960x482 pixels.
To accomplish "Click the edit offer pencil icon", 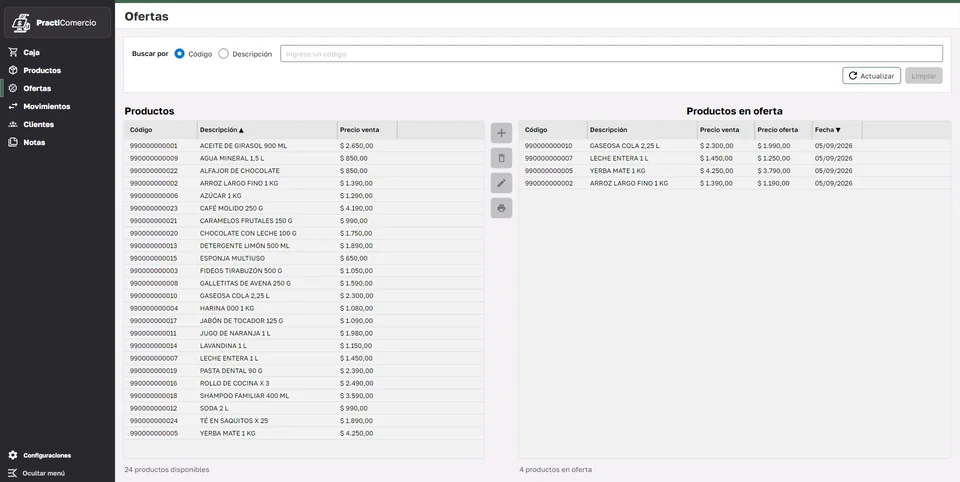I will pyautogui.click(x=501, y=183).
